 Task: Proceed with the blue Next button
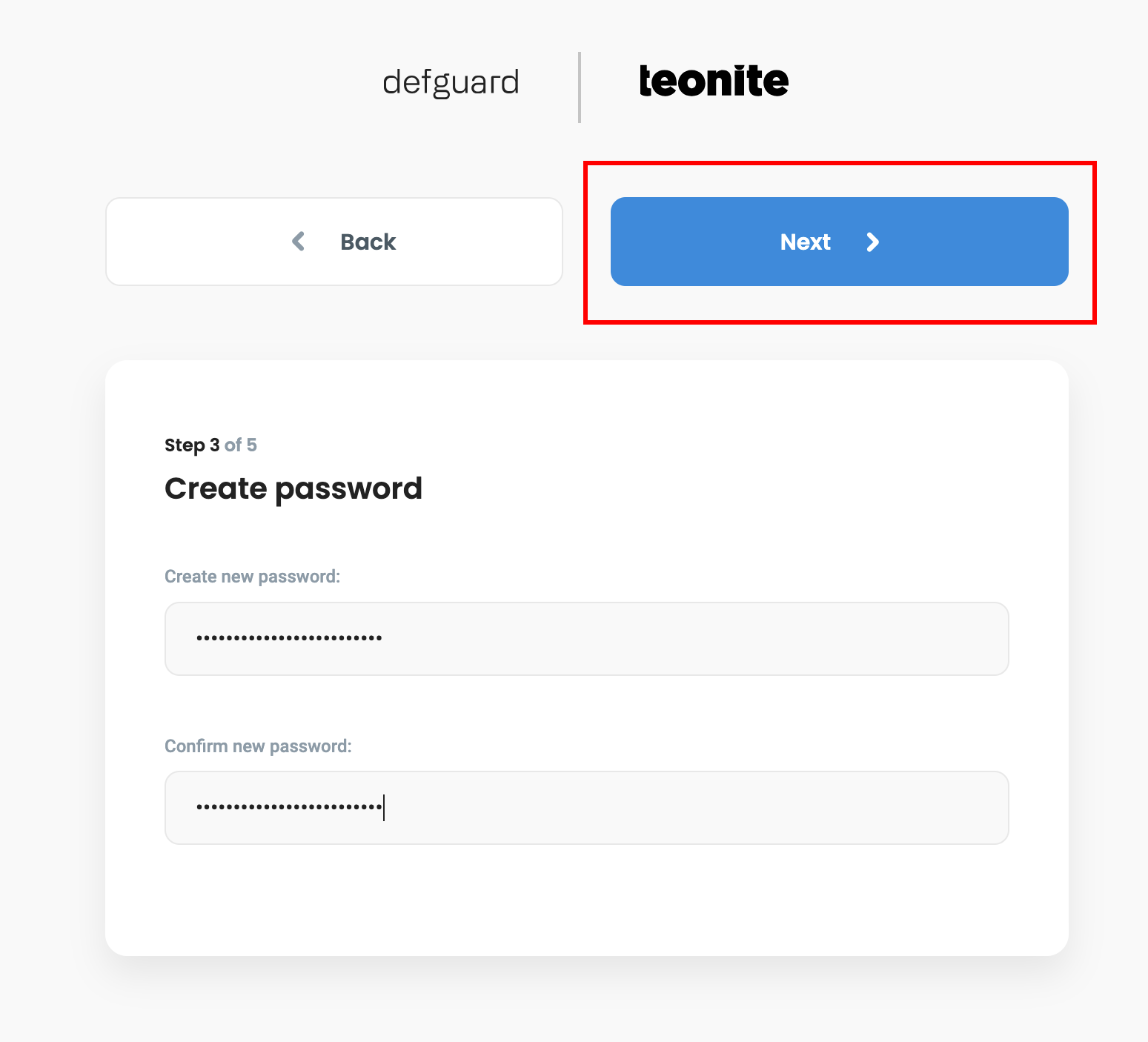click(839, 242)
